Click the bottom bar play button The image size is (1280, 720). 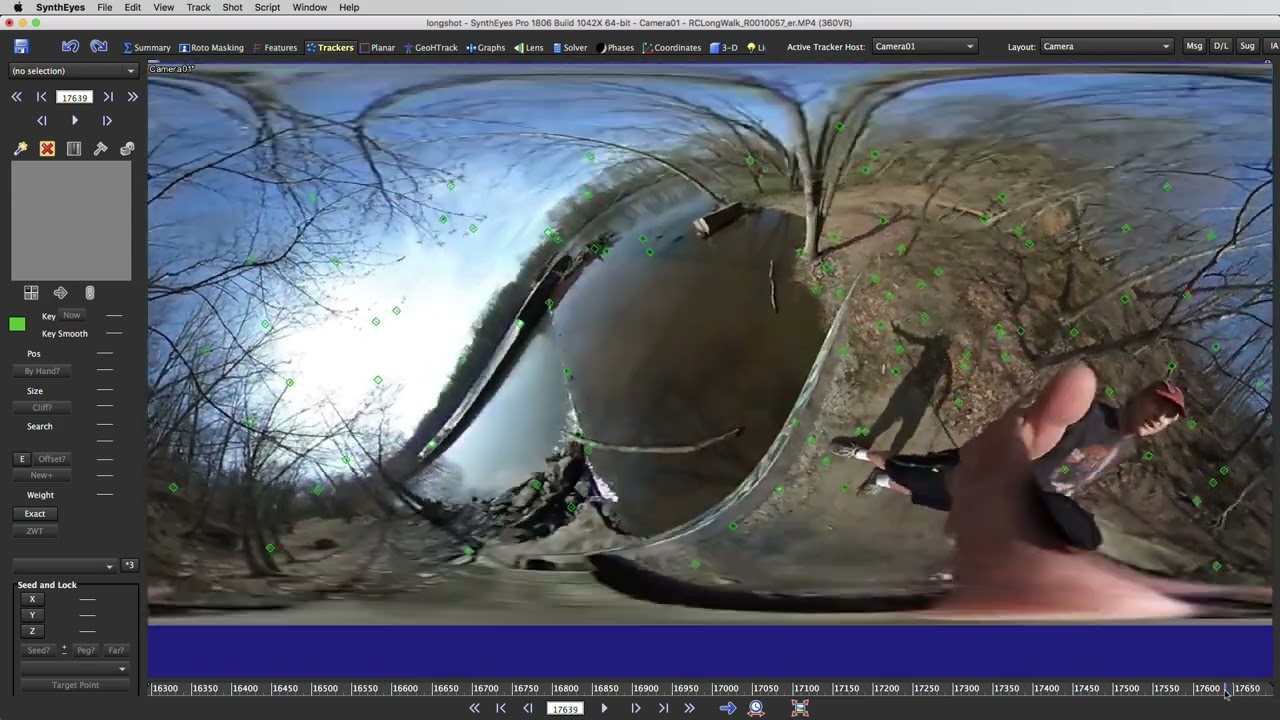604,708
